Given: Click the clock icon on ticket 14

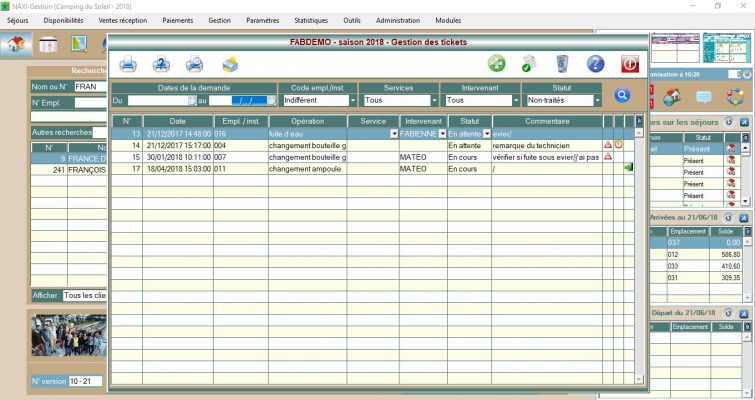Looking at the screenshot, I should pos(618,145).
